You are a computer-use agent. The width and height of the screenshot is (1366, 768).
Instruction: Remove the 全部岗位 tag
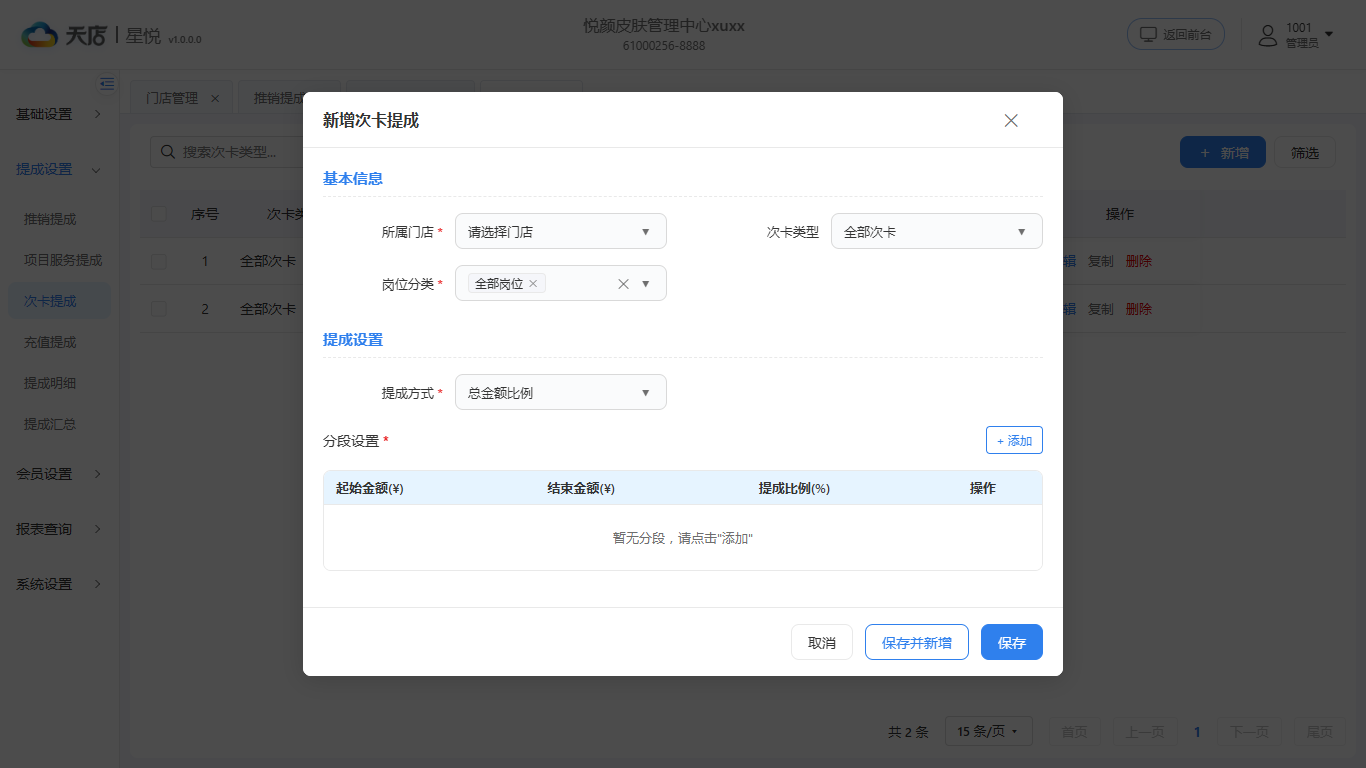(x=533, y=284)
